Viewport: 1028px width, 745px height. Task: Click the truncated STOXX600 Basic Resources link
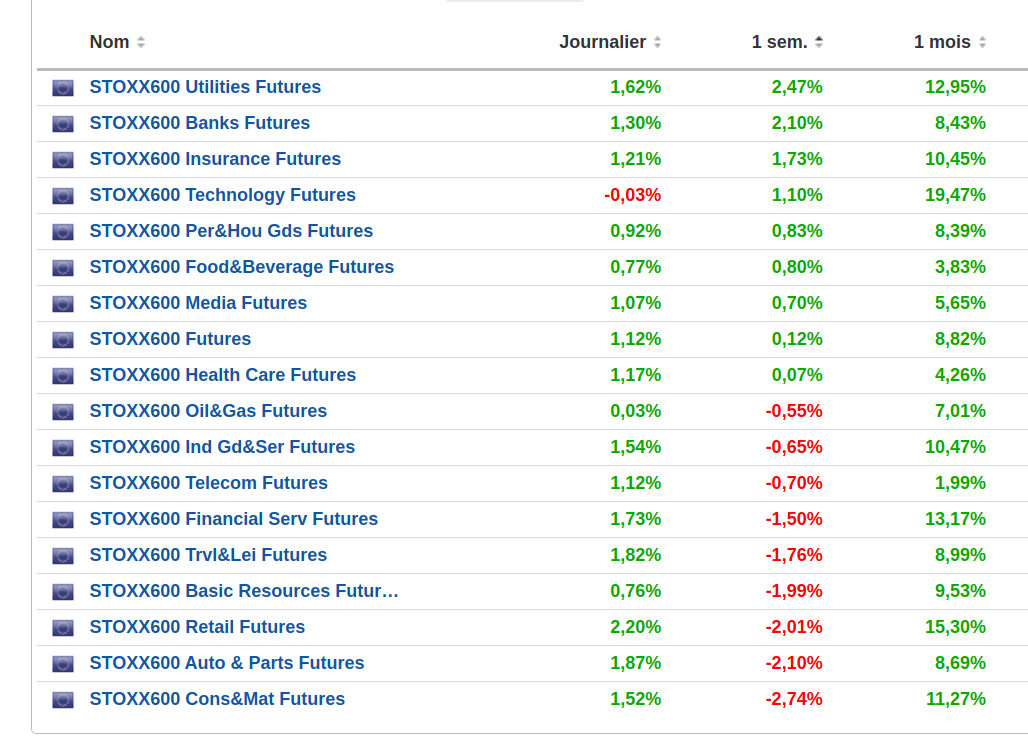tap(243, 591)
